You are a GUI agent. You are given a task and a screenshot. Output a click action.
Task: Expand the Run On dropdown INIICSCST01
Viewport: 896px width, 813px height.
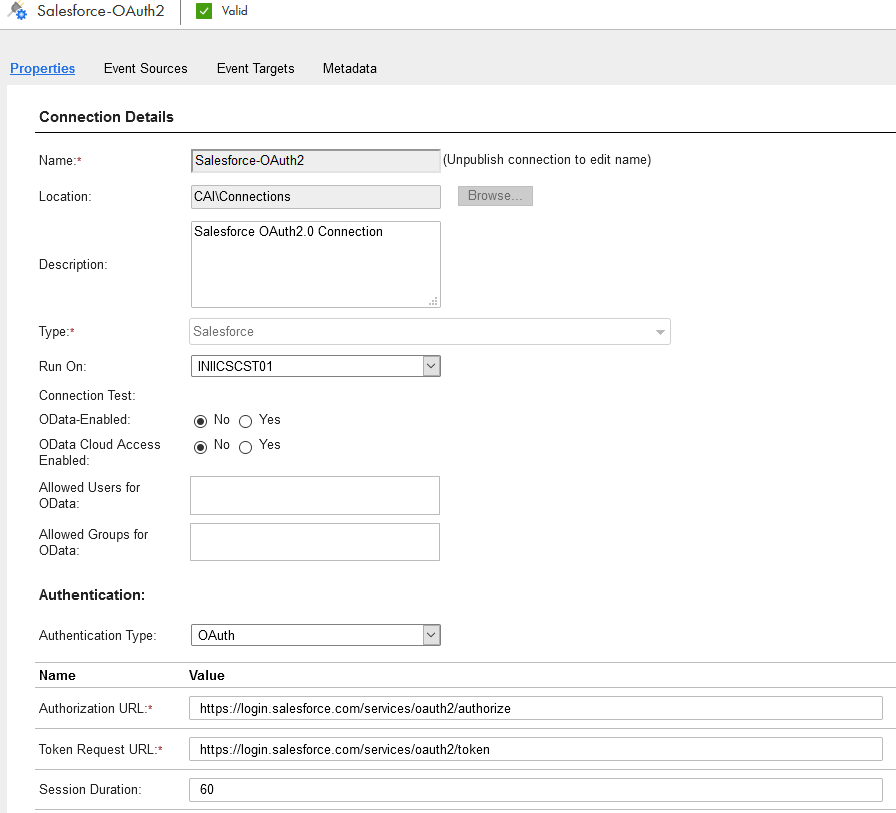(x=315, y=366)
